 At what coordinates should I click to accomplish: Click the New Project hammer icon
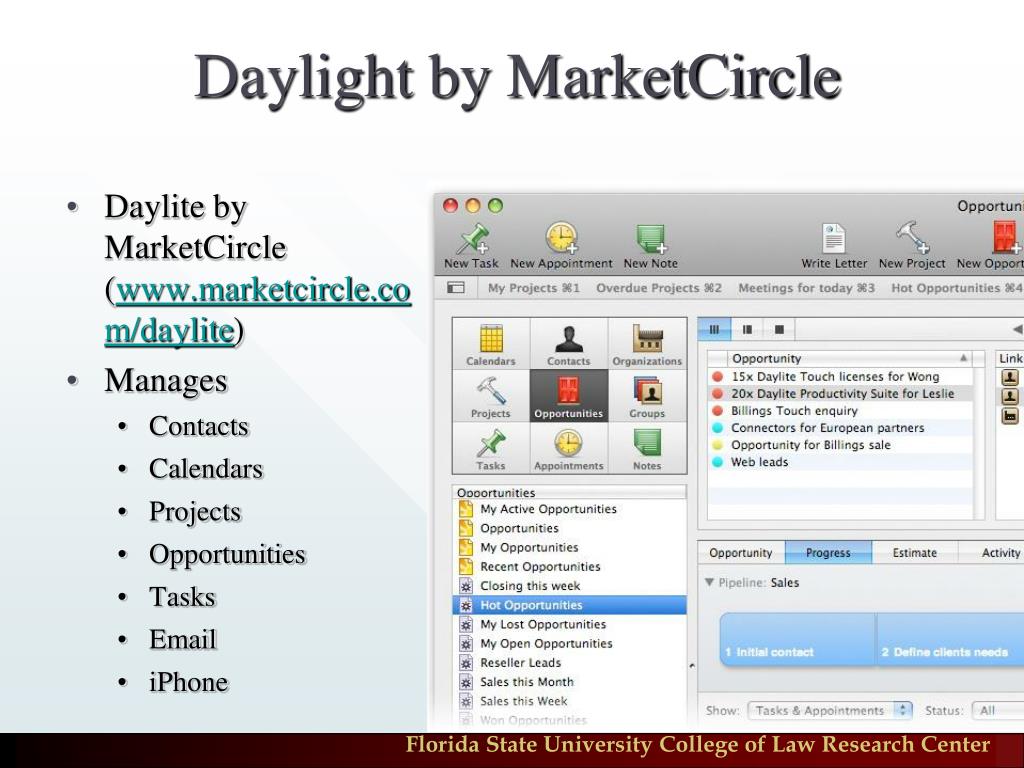[x=912, y=238]
